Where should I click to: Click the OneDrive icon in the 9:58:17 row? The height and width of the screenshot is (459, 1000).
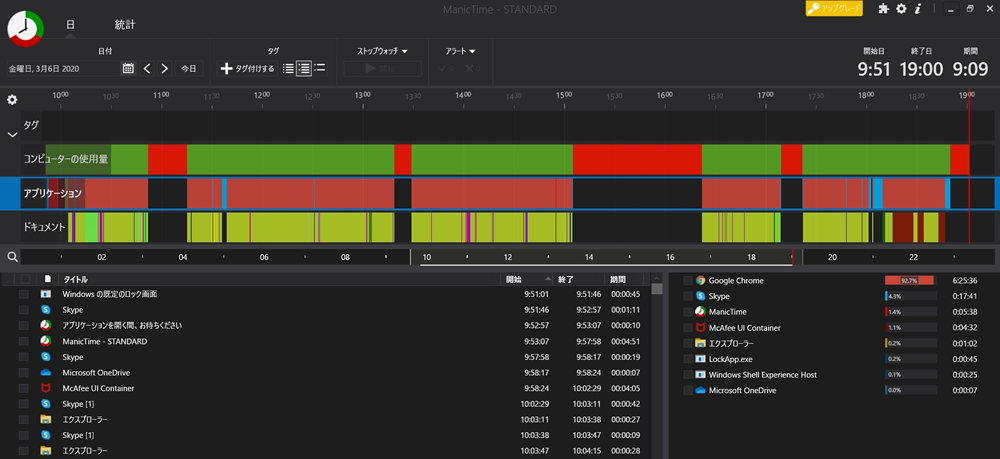pyautogui.click(x=45, y=372)
